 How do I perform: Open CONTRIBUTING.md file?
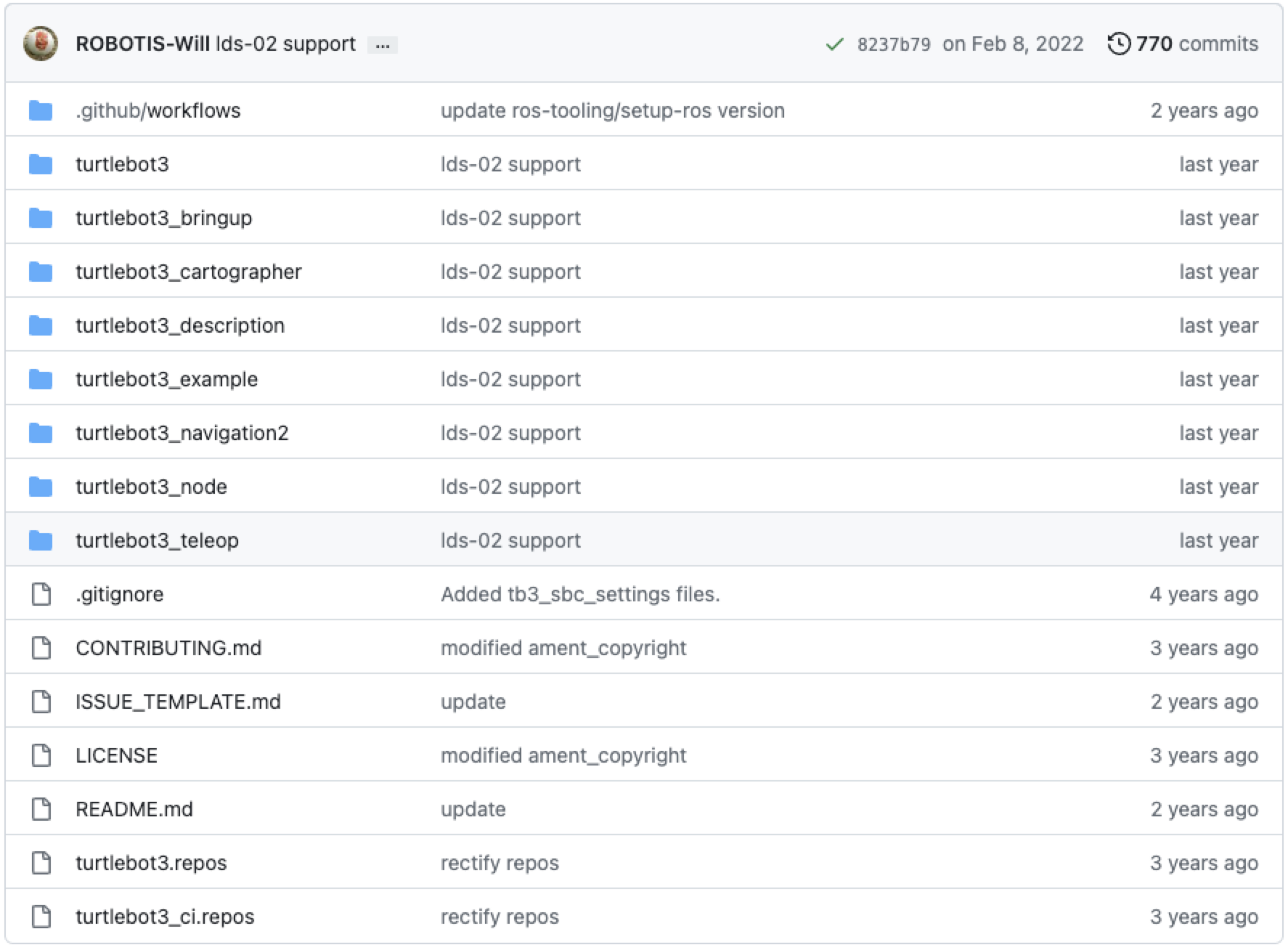pyautogui.click(x=168, y=648)
